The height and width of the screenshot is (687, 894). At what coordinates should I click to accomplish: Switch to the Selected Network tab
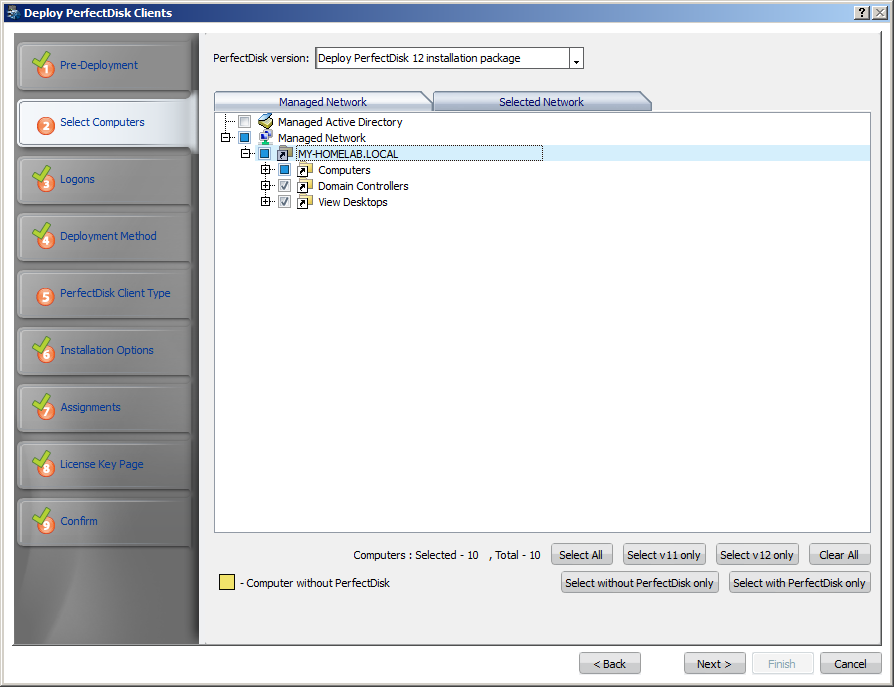coord(541,102)
